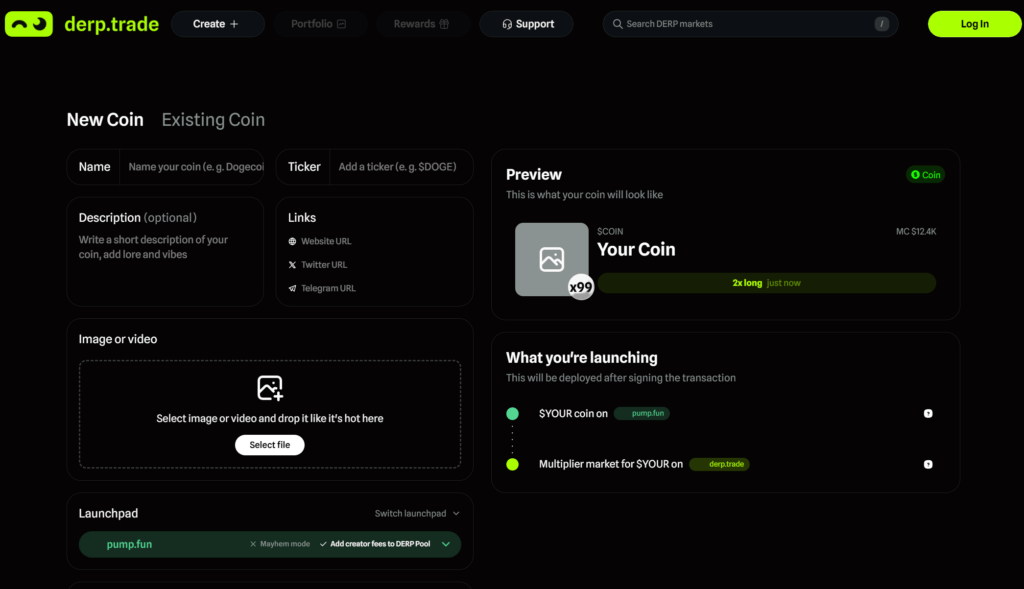1024x589 pixels.
Task: Toggle Mayhem mode option
Action: coord(279,545)
